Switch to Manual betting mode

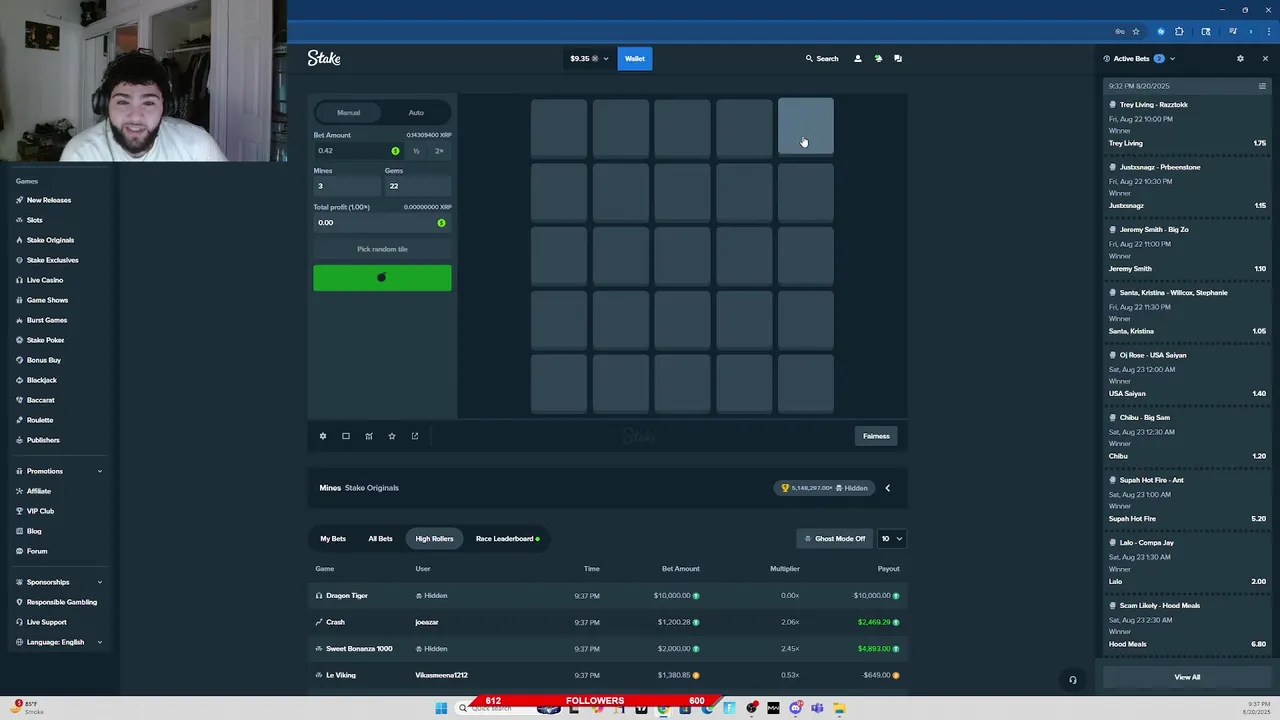pos(349,113)
